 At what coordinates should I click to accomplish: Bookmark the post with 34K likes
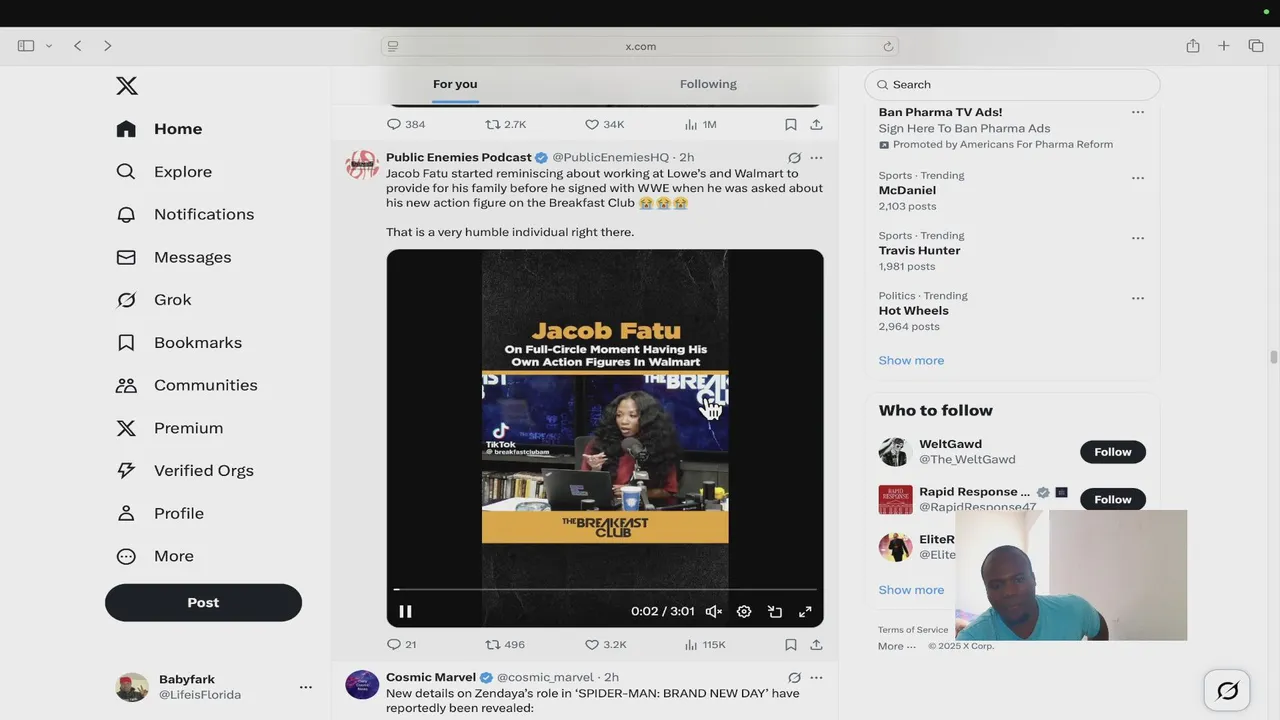tap(790, 125)
